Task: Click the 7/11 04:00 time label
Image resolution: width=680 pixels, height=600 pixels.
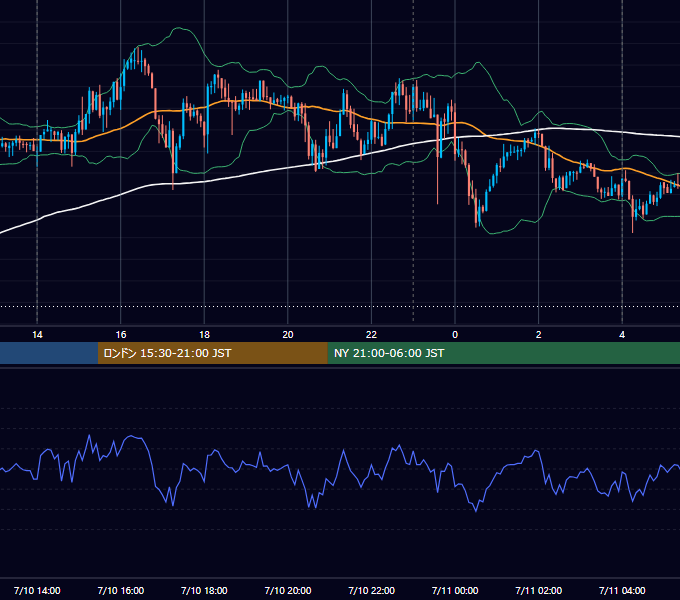Action: click(x=622, y=590)
